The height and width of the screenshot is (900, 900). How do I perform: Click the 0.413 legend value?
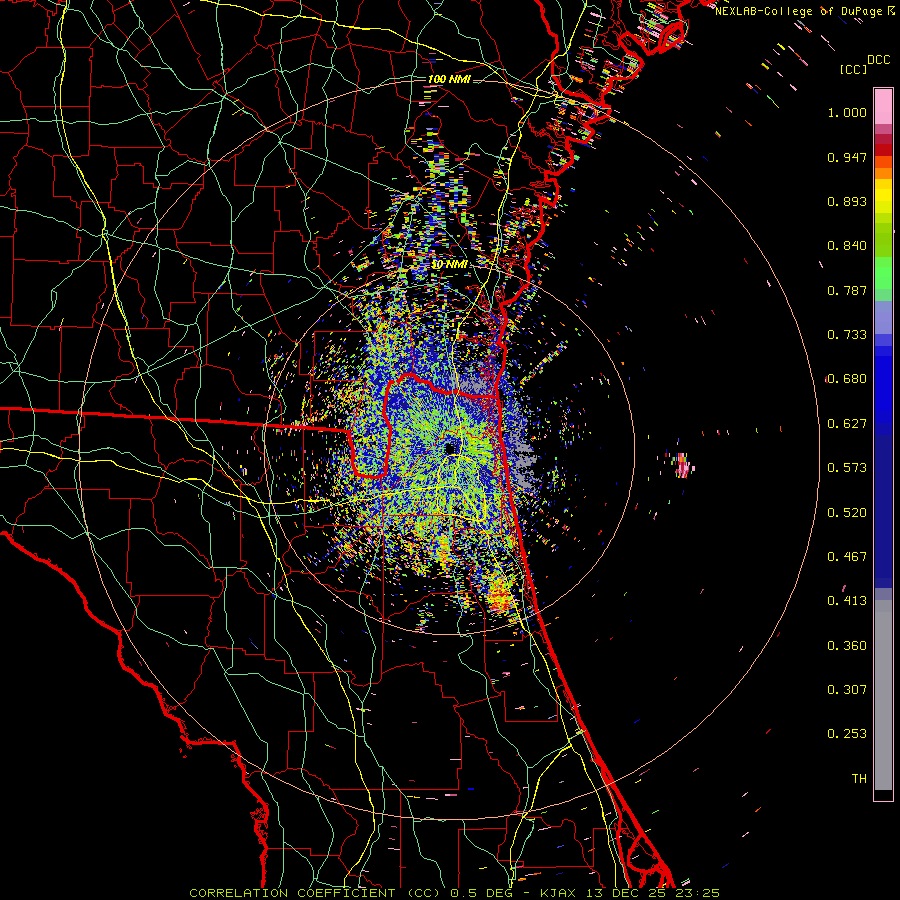pyautogui.click(x=847, y=601)
